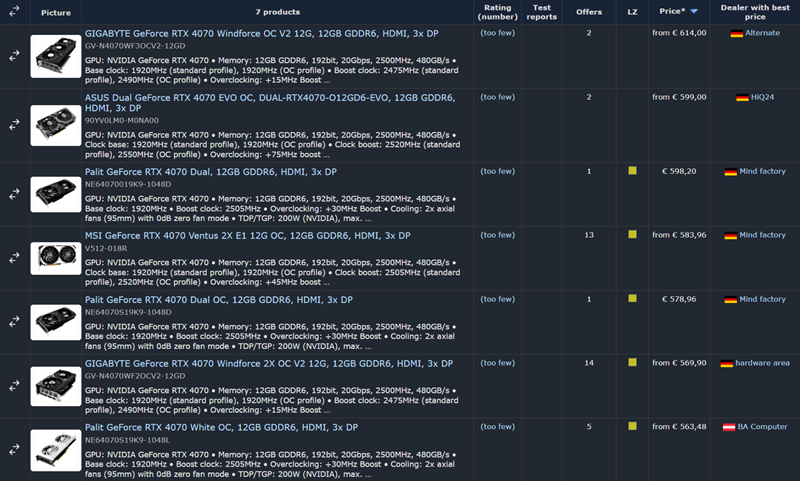Click Austrian flag icon beside BA Computer

[x=730, y=427]
